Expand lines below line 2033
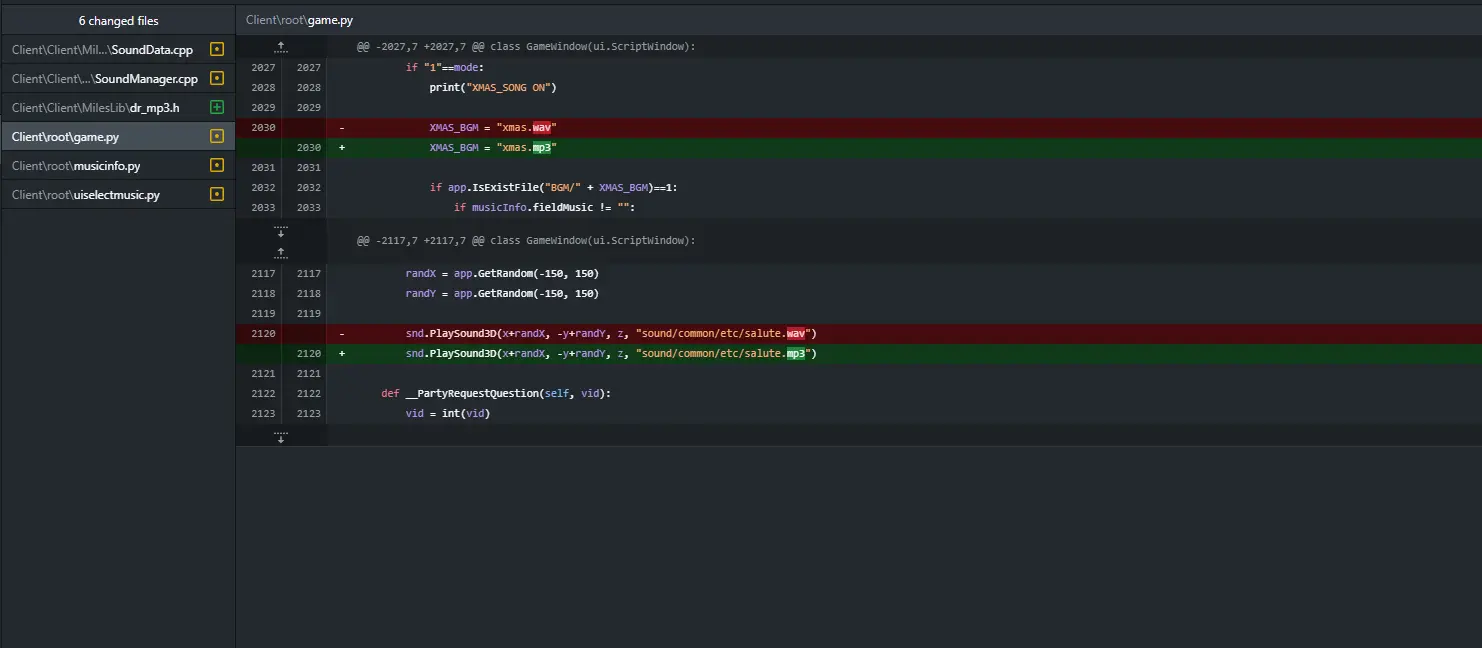1482x648 pixels. point(281,230)
